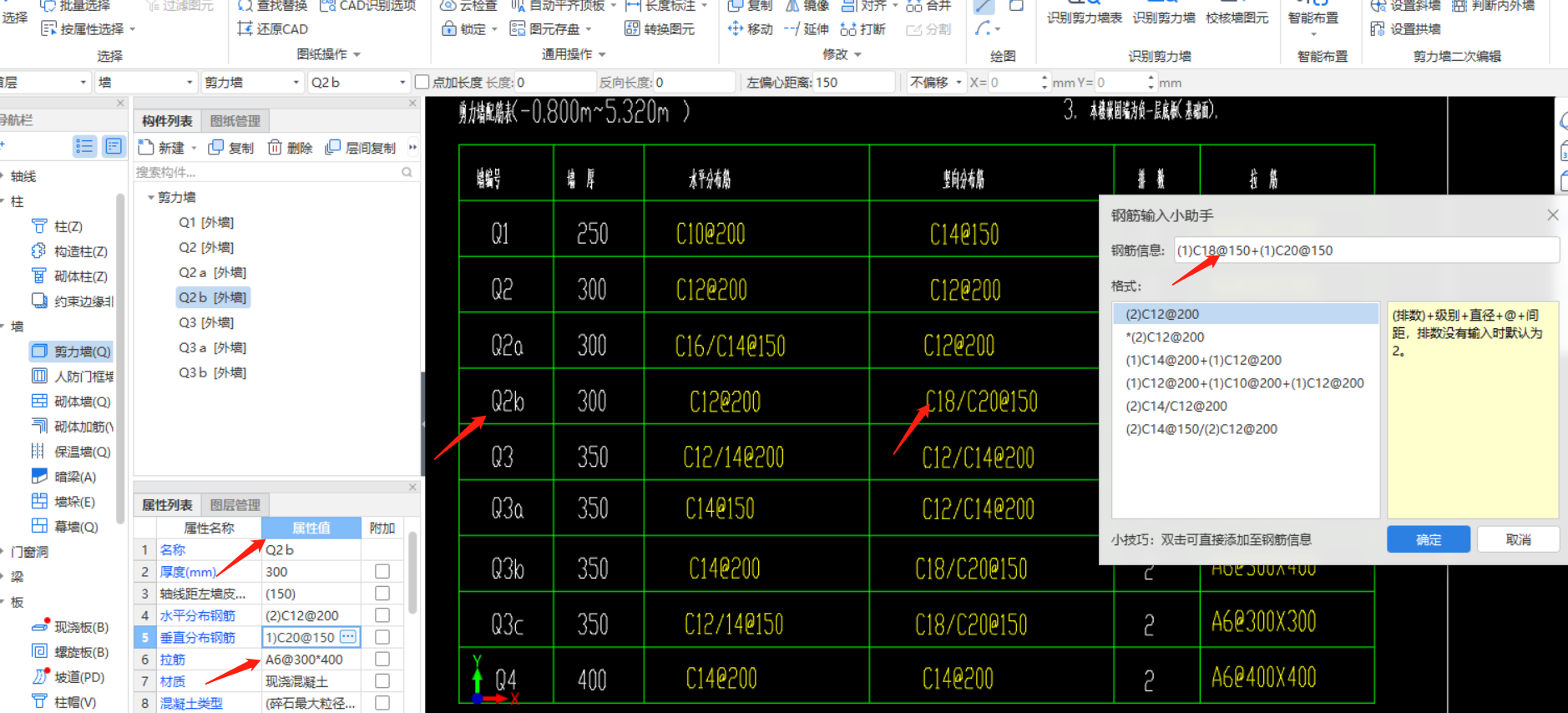This screenshot has height=713, width=1568.
Task: Select 坡道(PD) in navigation tree
Action: (x=68, y=677)
